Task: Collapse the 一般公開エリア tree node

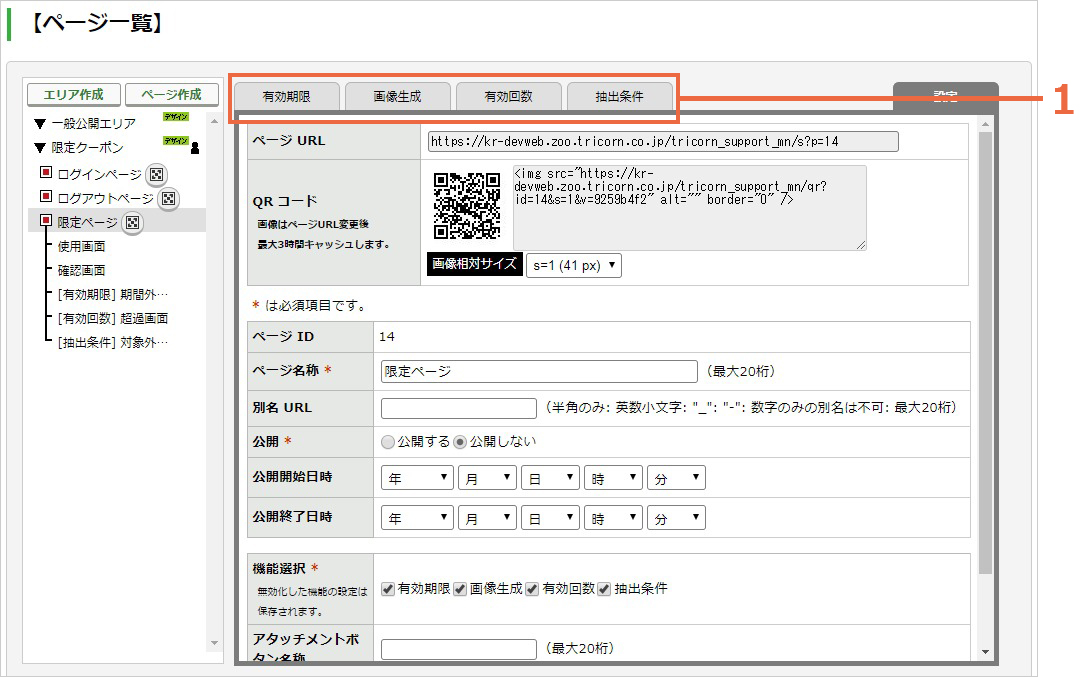Action: [x=40, y=124]
